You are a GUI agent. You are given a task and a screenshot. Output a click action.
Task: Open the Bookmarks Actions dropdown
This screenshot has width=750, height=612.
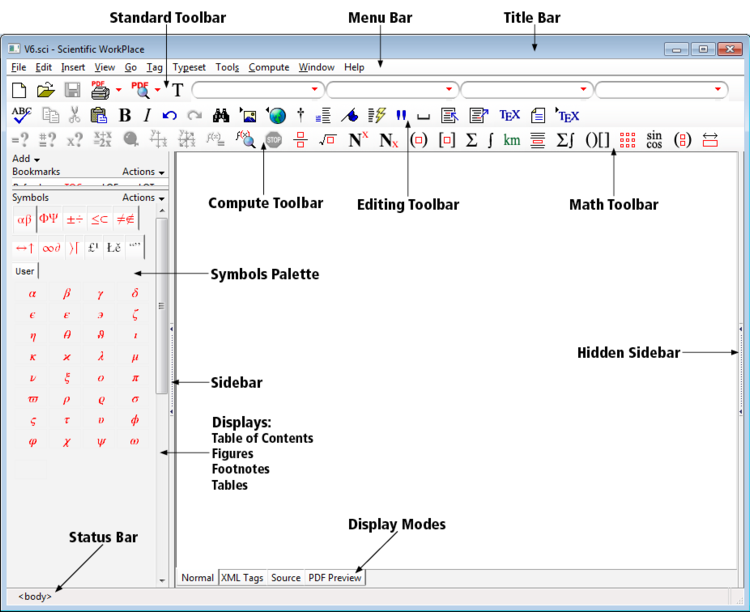tap(143, 171)
